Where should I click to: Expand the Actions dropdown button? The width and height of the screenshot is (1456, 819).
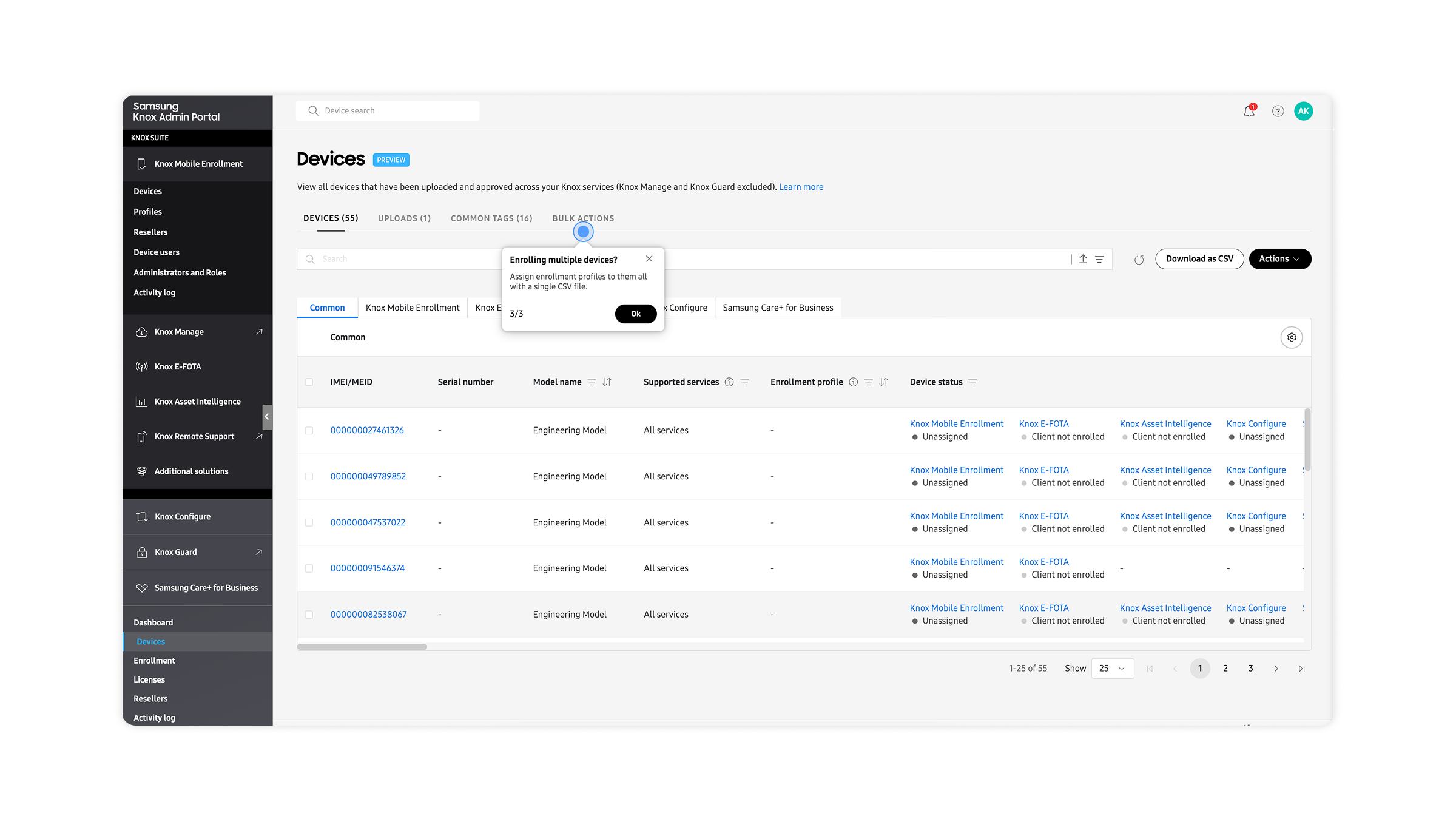(x=1279, y=259)
